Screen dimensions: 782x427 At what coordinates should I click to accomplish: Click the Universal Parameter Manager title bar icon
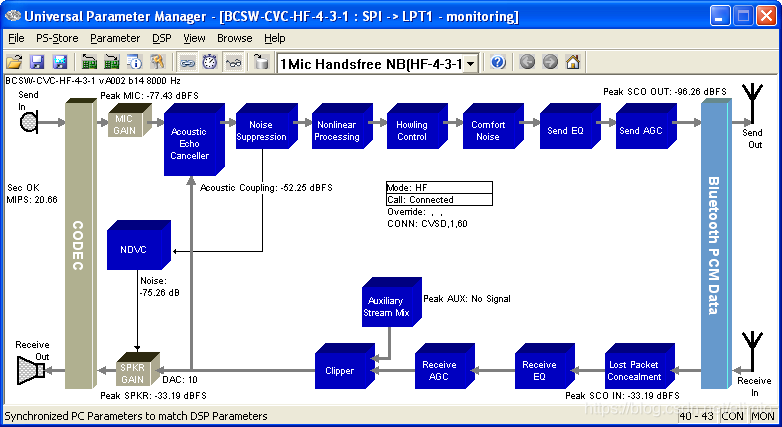(12, 16)
